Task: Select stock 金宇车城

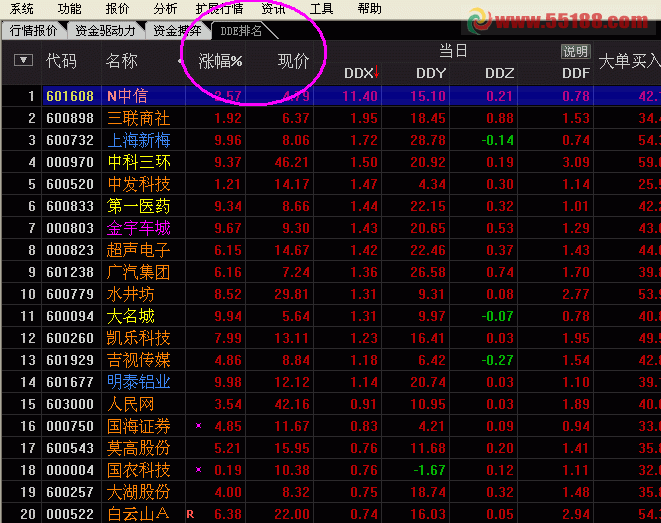Action: [x=139, y=228]
